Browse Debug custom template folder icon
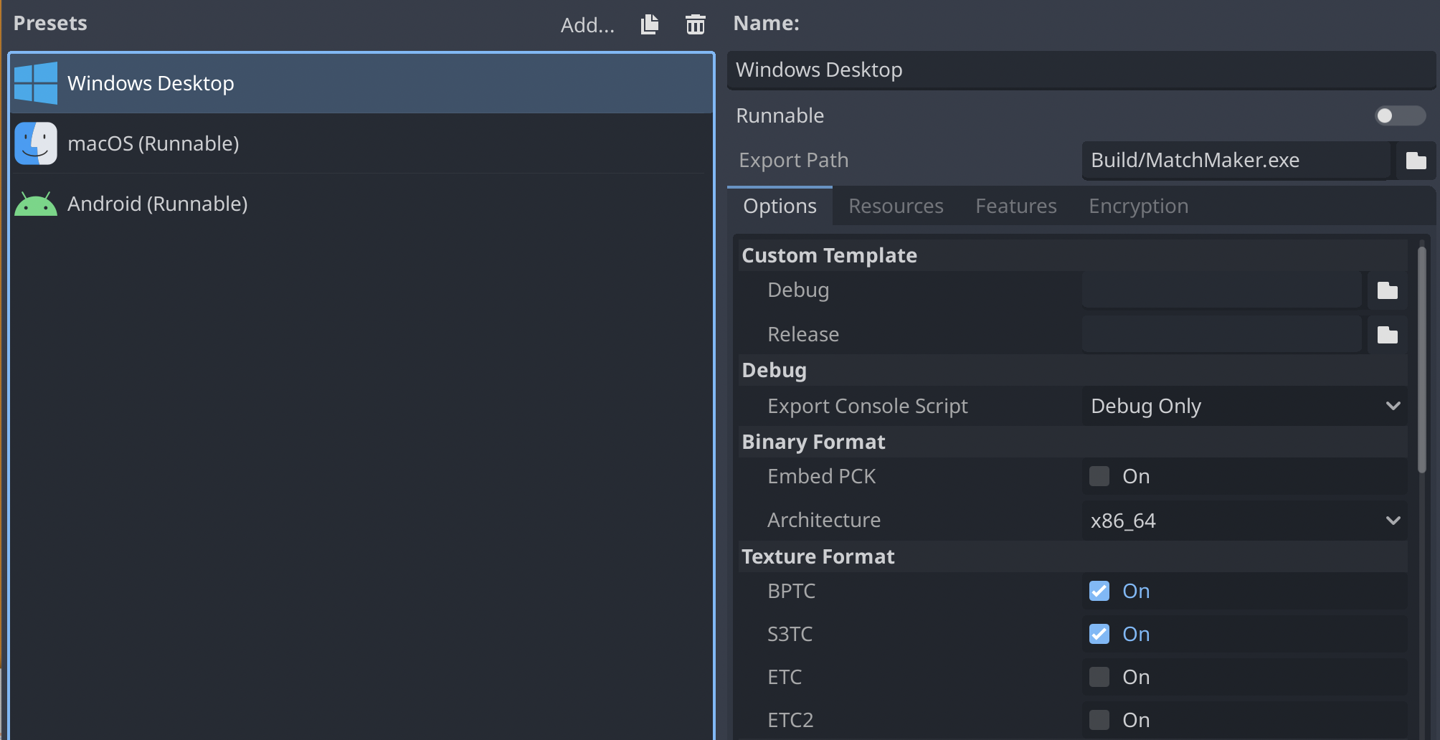 (x=1387, y=290)
